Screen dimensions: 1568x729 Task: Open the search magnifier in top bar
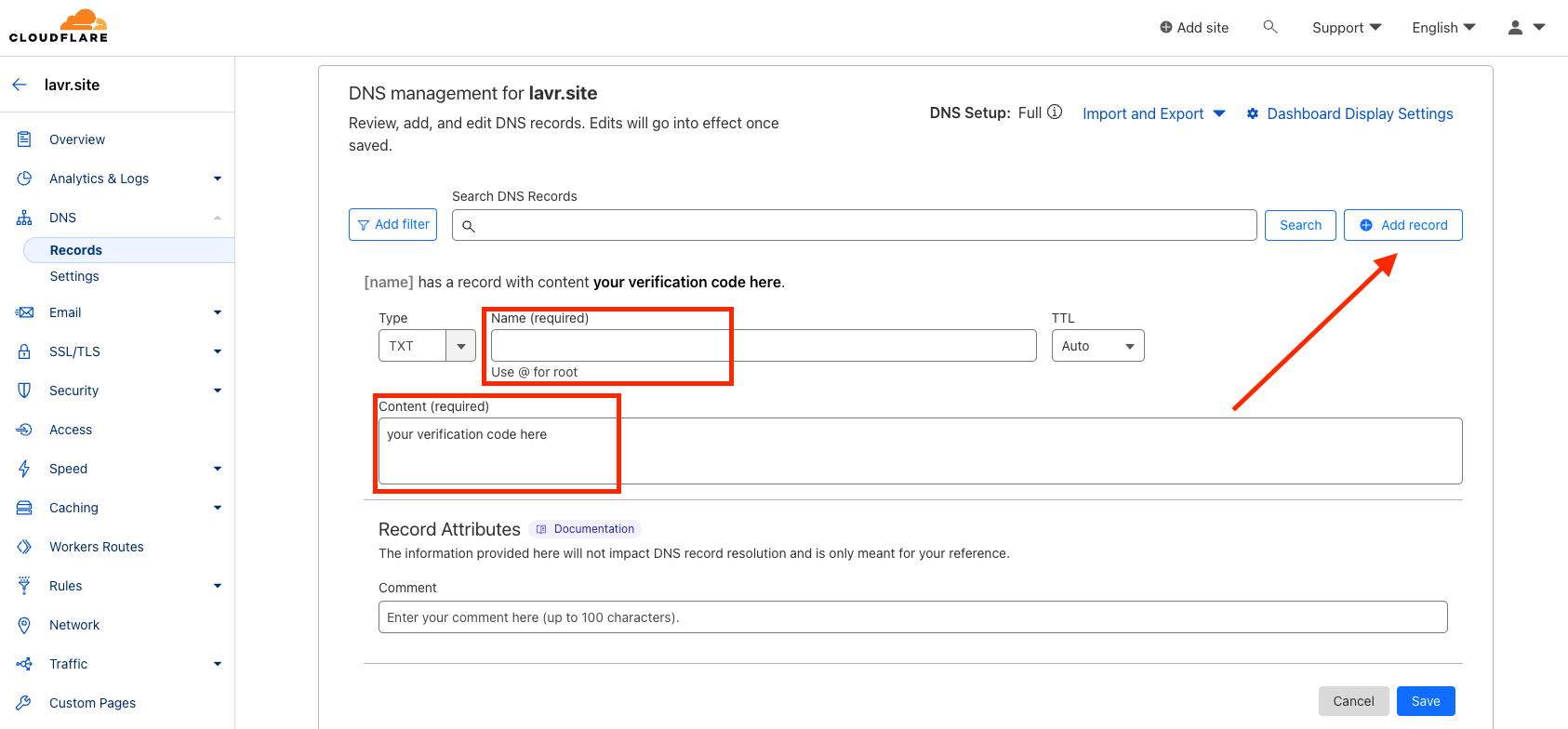point(1269,27)
